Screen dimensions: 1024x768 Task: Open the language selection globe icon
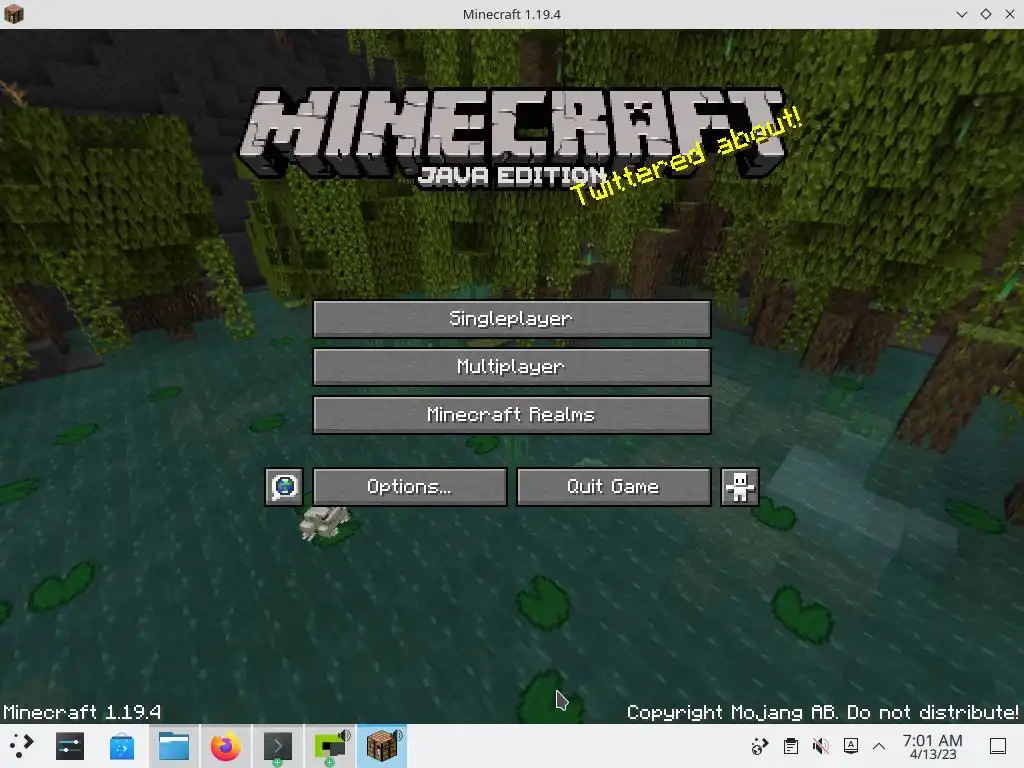point(284,487)
